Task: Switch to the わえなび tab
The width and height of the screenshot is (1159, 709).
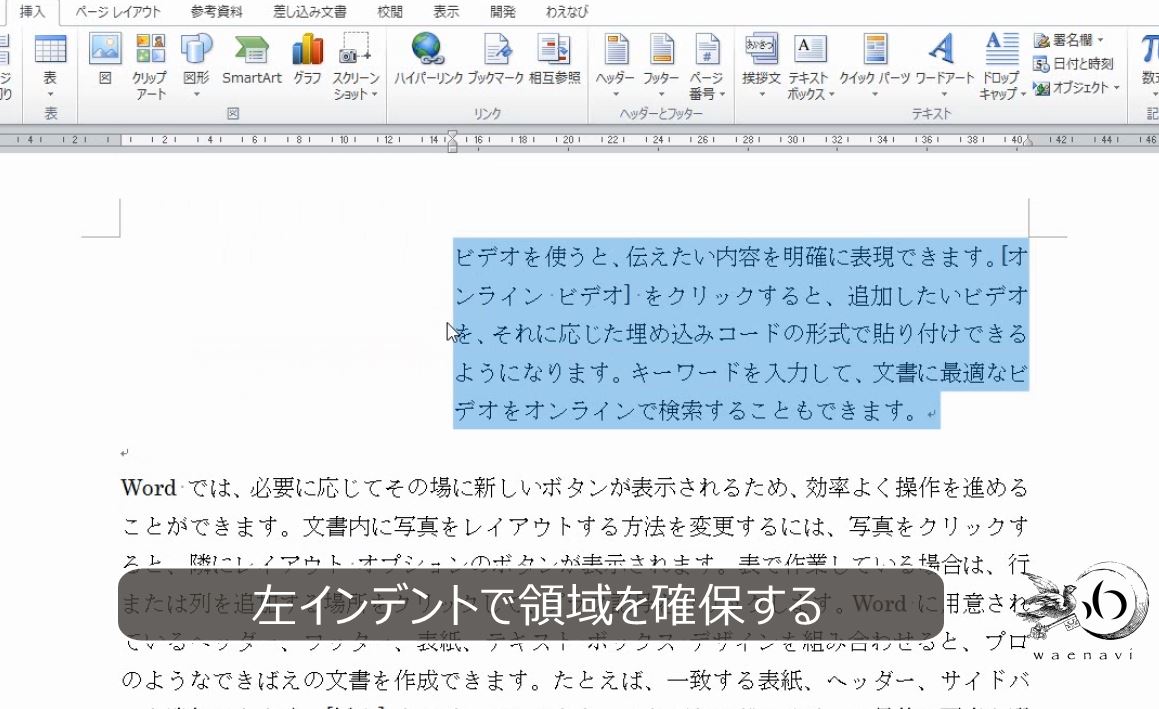Action: click(567, 12)
